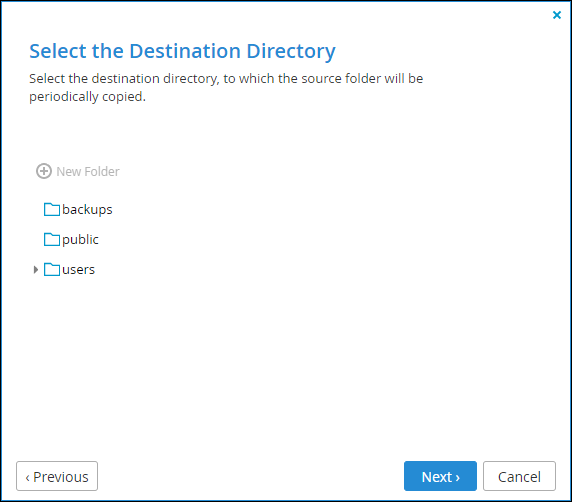Click the description paragraph about periodic copying

pyautogui.click(x=226, y=88)
